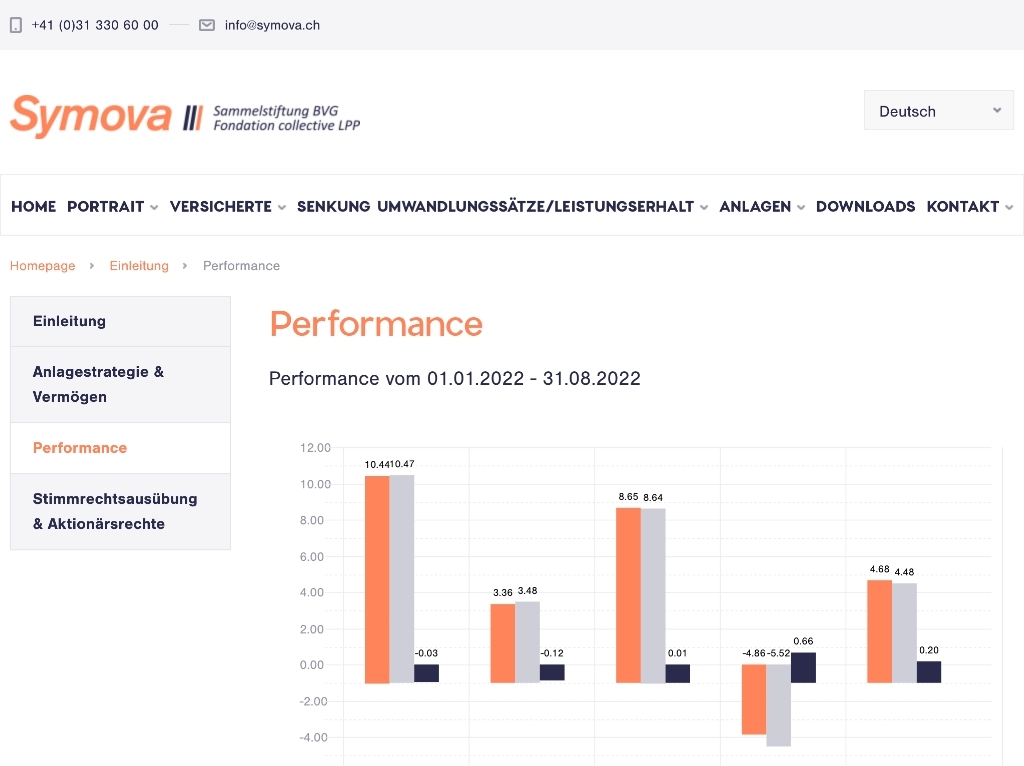The image size is (1024, 766).
Task: Click the Einleitung breadcrumb link
Action: pyautogui.click(x=139, y=266)
